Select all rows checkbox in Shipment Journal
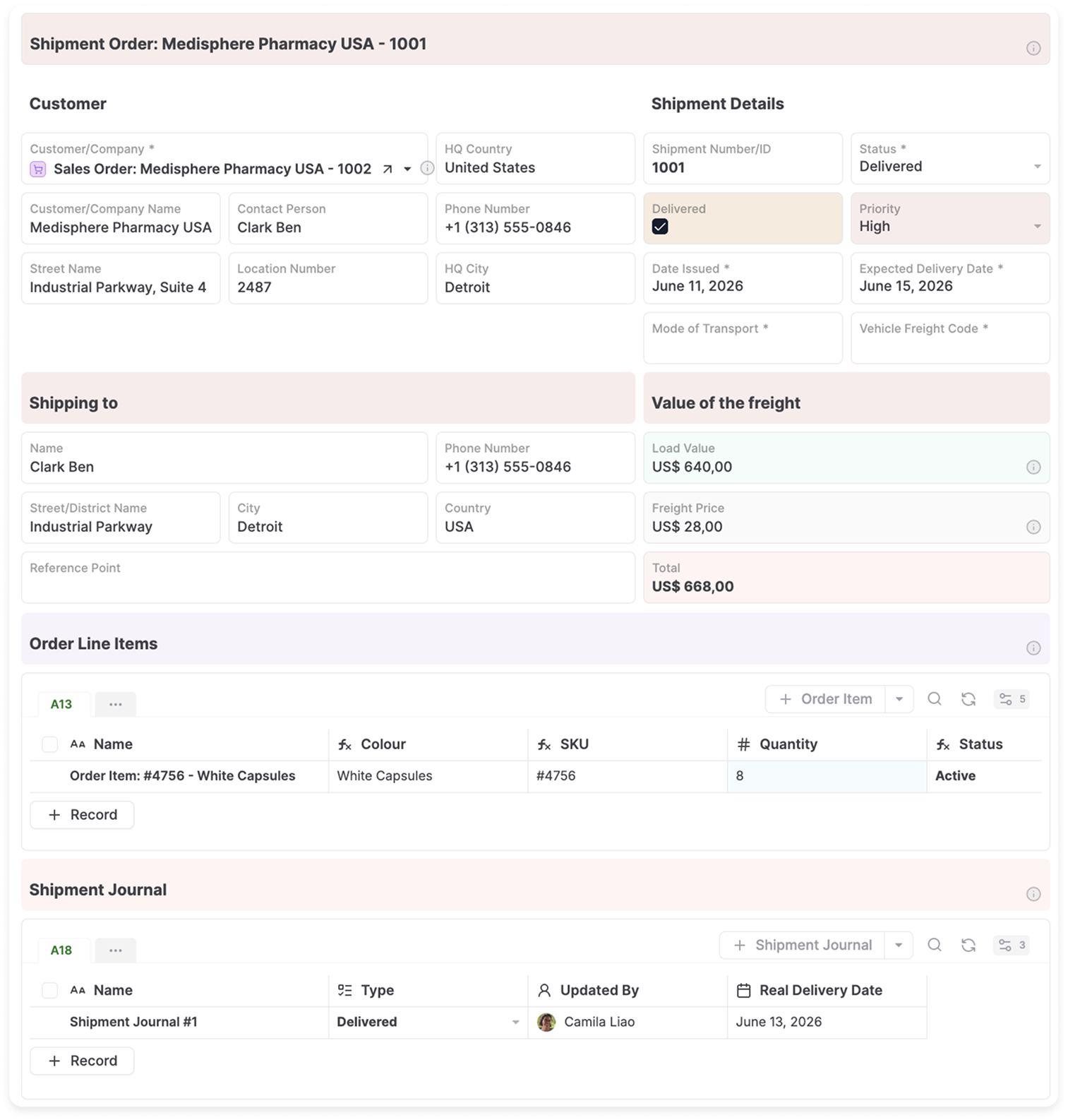Image resolution: width=1068 pixels, height=1120 pixels. click(49, 990)
